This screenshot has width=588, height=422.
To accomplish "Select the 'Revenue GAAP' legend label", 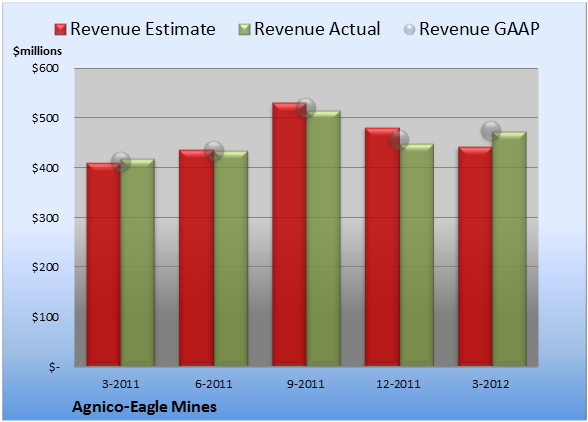I will (480, 29).
